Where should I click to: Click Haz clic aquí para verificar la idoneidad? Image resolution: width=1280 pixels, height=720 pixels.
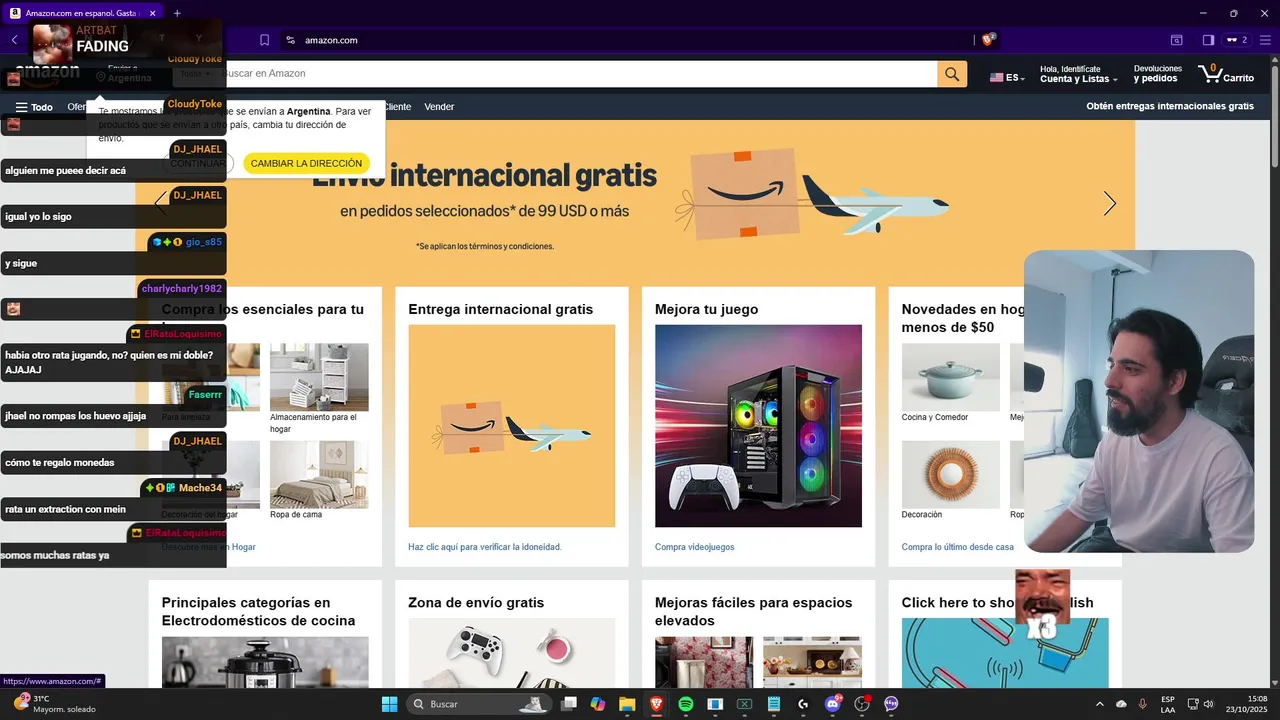coord(485,547)
